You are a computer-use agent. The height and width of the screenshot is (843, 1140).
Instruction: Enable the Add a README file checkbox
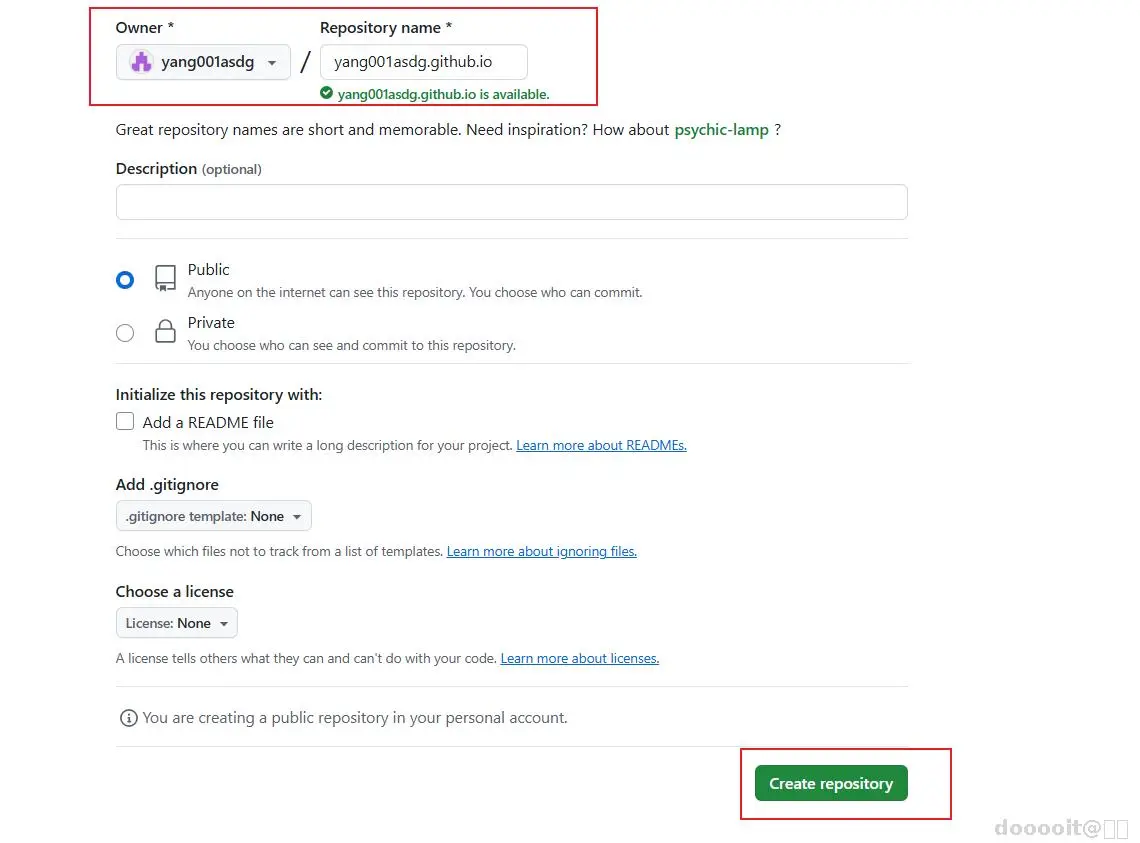coord(125,422)
